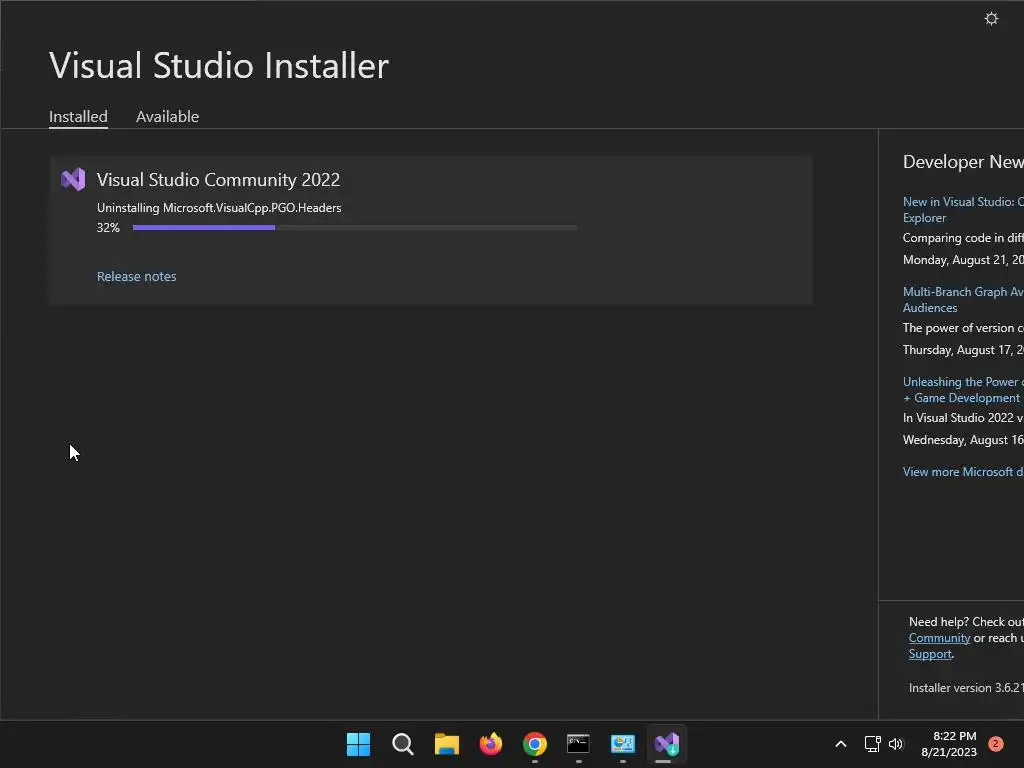Open the notification badge showing 2
Viewport: 1024px width, 768px height.
click(x=995, y=744)
